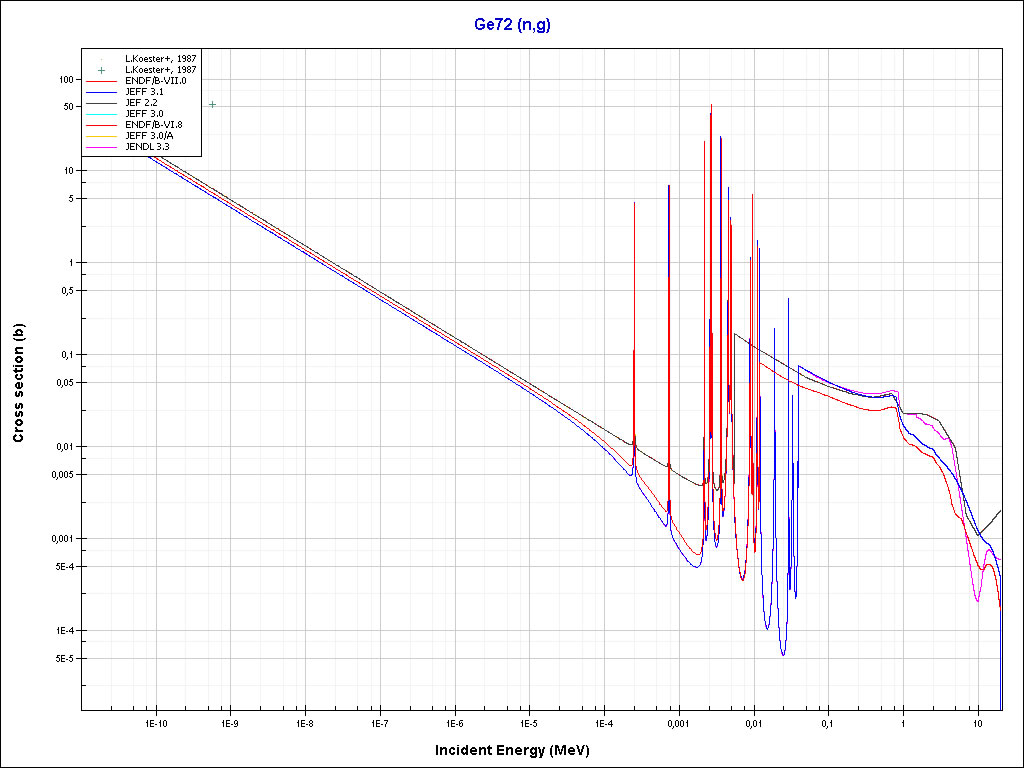Click the green plus marker in legend
The width and height of the screenshot is (1024, 768).
pos(101,70)
